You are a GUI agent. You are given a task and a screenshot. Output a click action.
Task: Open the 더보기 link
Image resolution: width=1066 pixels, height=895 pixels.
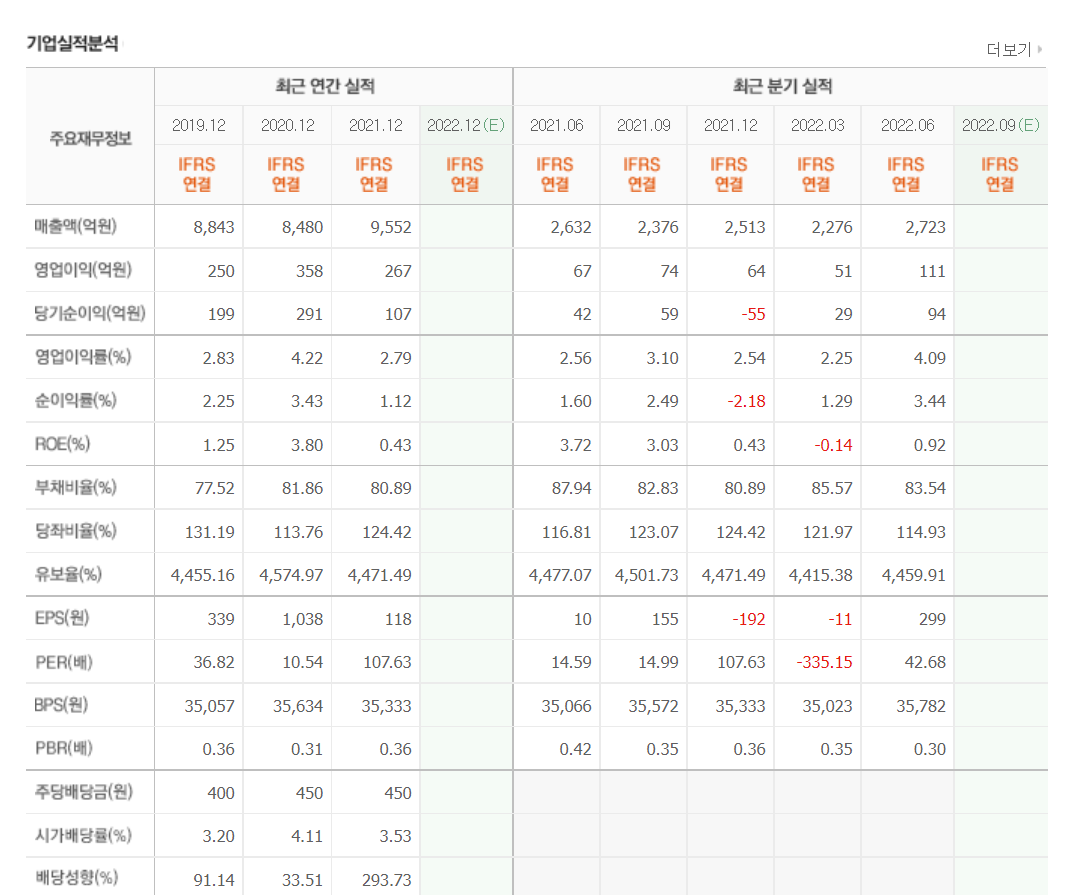(1014, 50)
